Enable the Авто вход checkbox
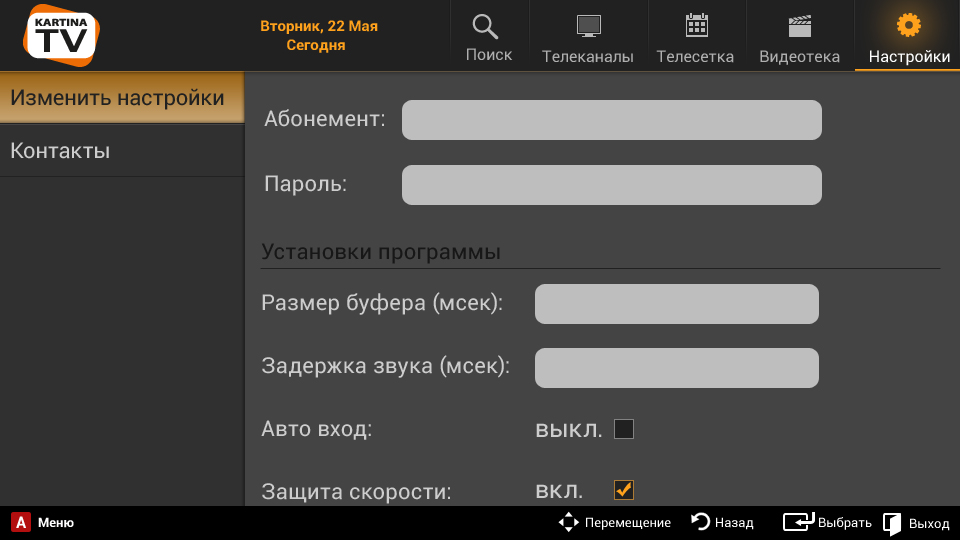 624,430
